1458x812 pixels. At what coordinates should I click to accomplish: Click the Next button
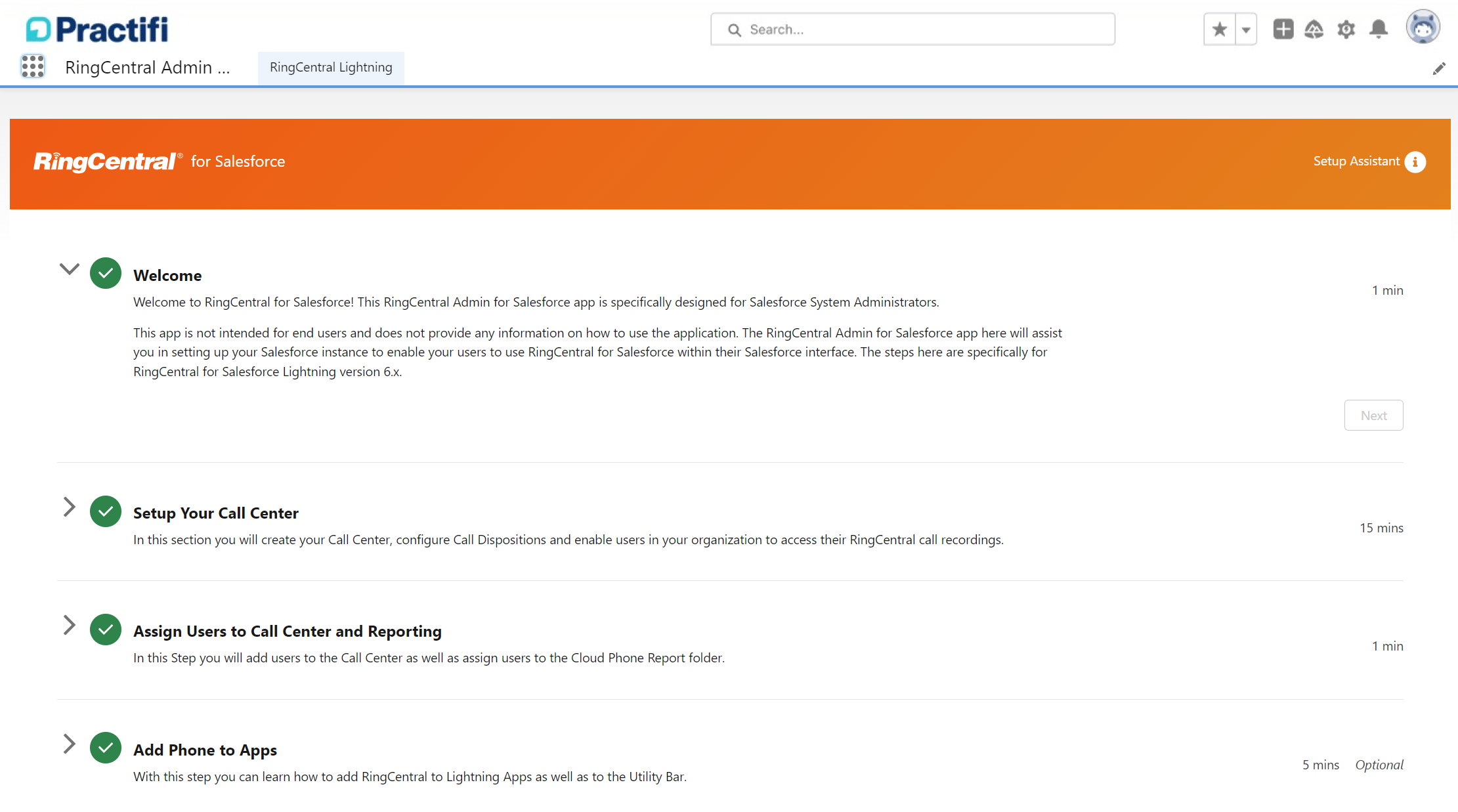(x=1373, y=416)
